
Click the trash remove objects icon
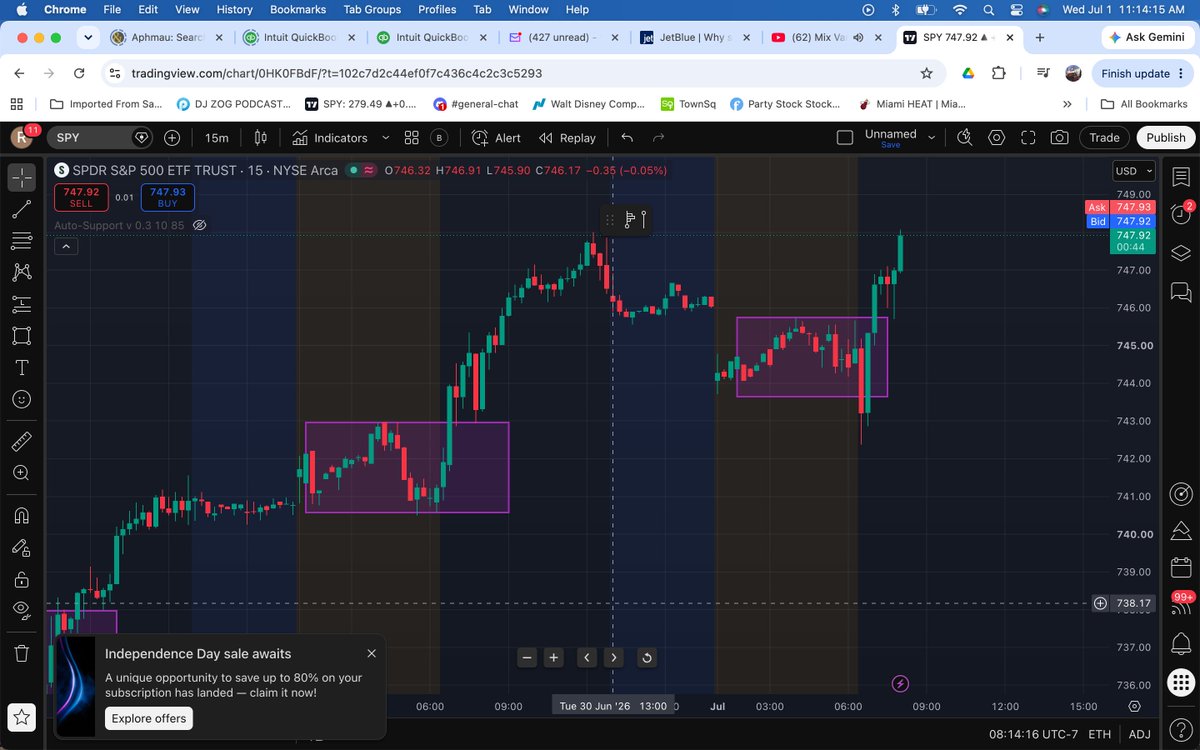(22, 653)
